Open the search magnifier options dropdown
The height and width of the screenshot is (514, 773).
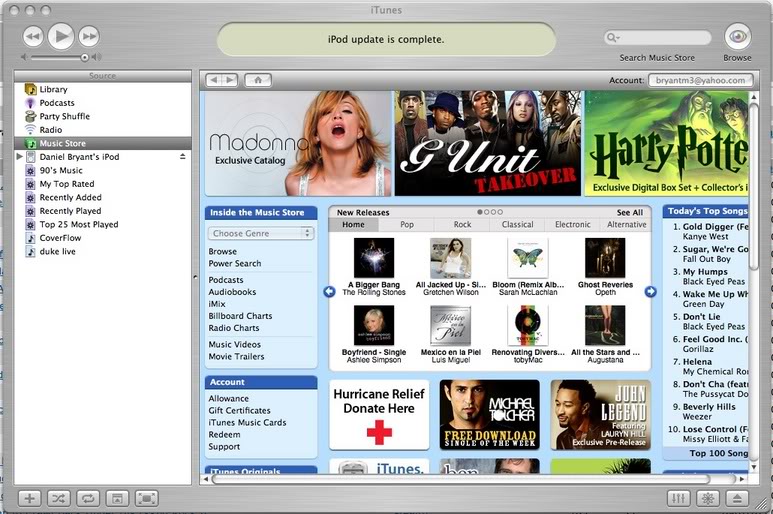(613, 37)
